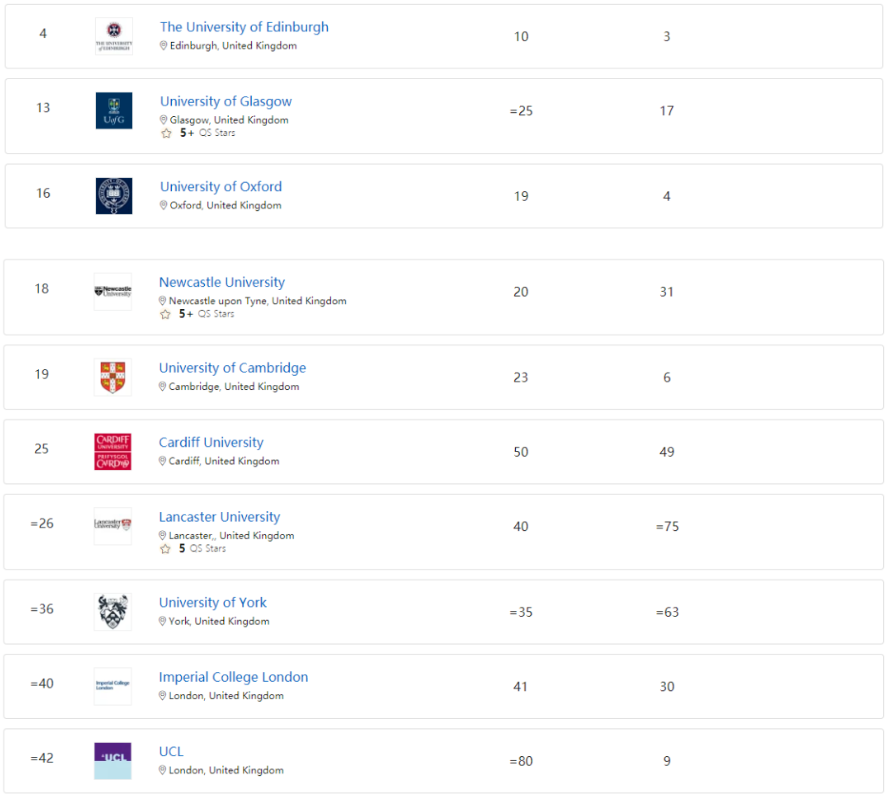Click rank number 18 in Newcastle row
This screenshot has height=796, width=885.
[42, 289]
